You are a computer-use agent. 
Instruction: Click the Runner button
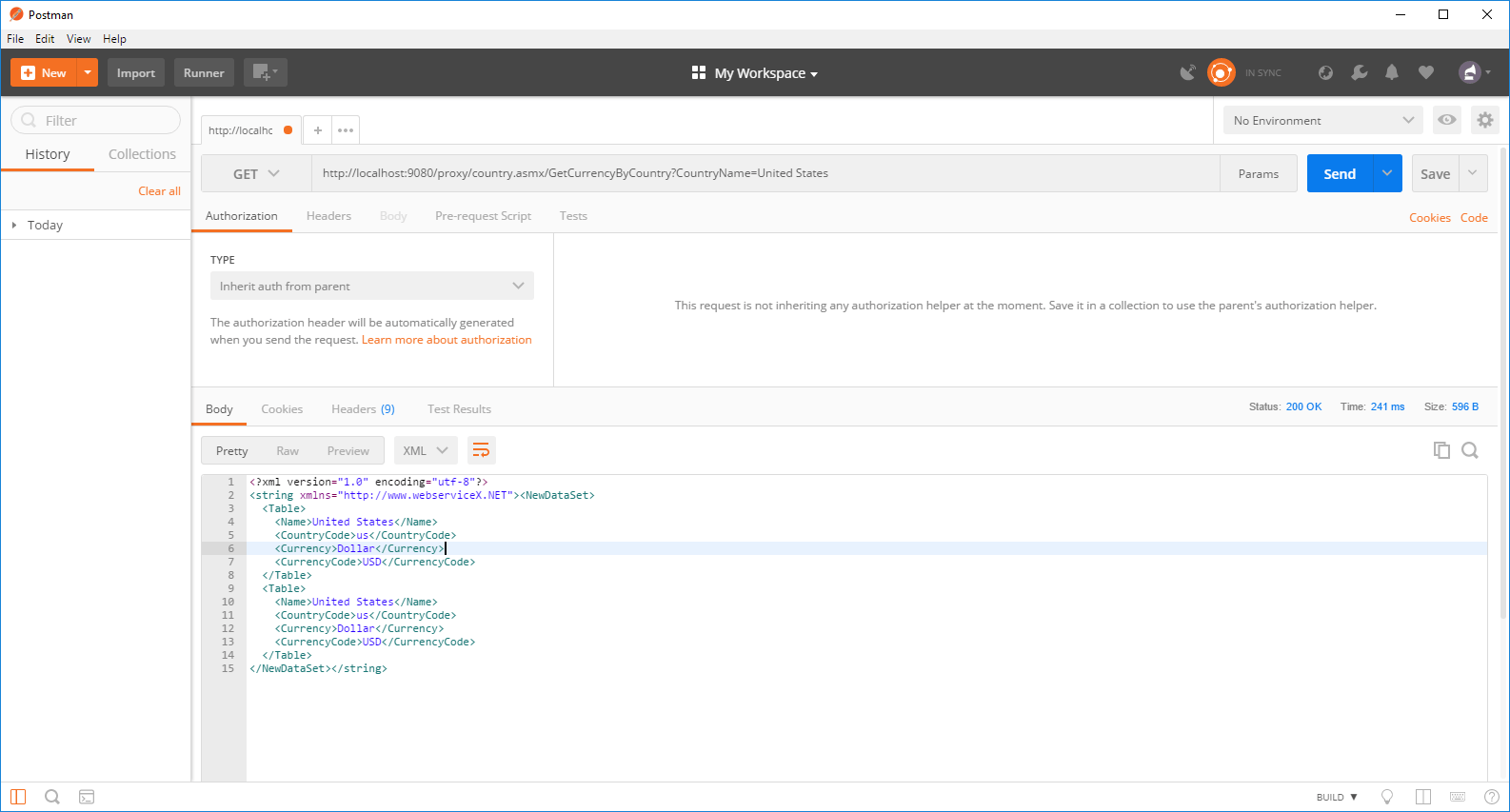(x=204, y=72)
